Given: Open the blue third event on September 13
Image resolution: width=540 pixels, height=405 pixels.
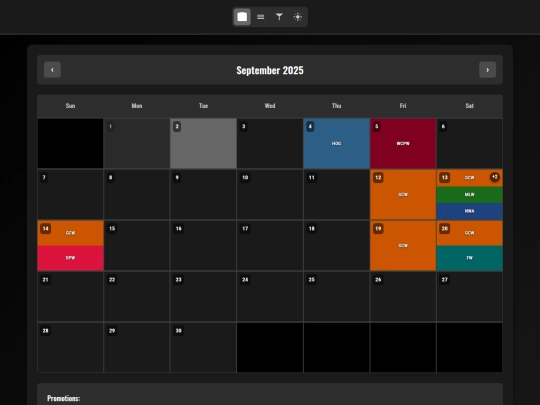Looking at the screenshot, I should (469, 211).
